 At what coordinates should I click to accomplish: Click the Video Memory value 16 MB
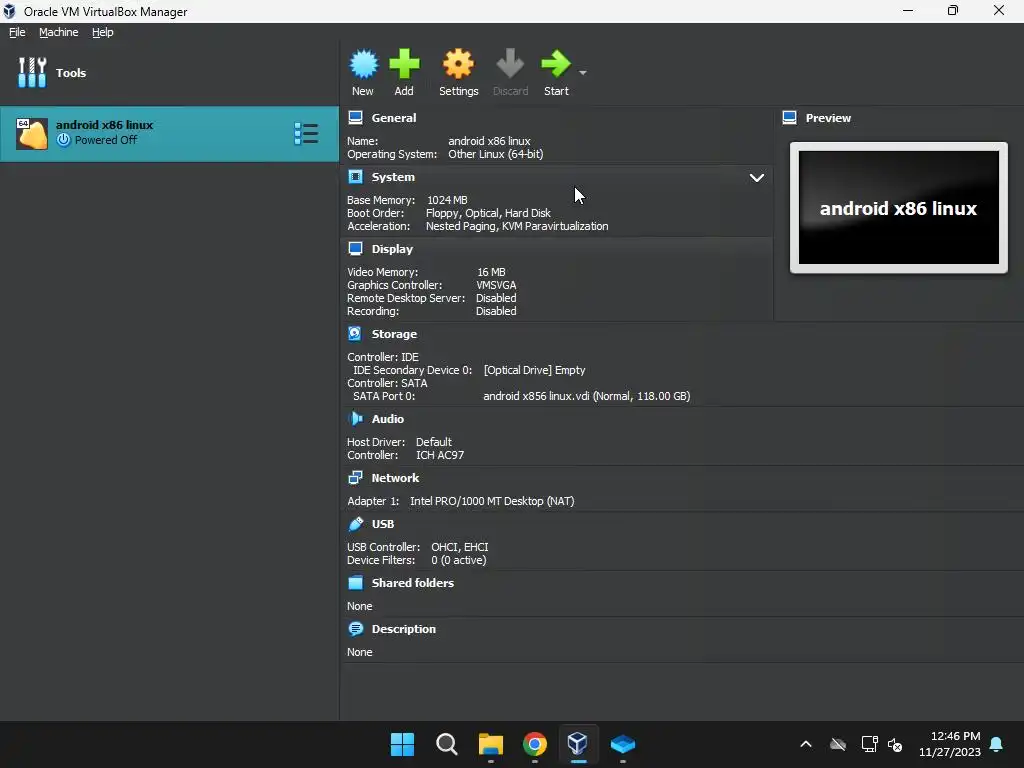coord(491,272)
